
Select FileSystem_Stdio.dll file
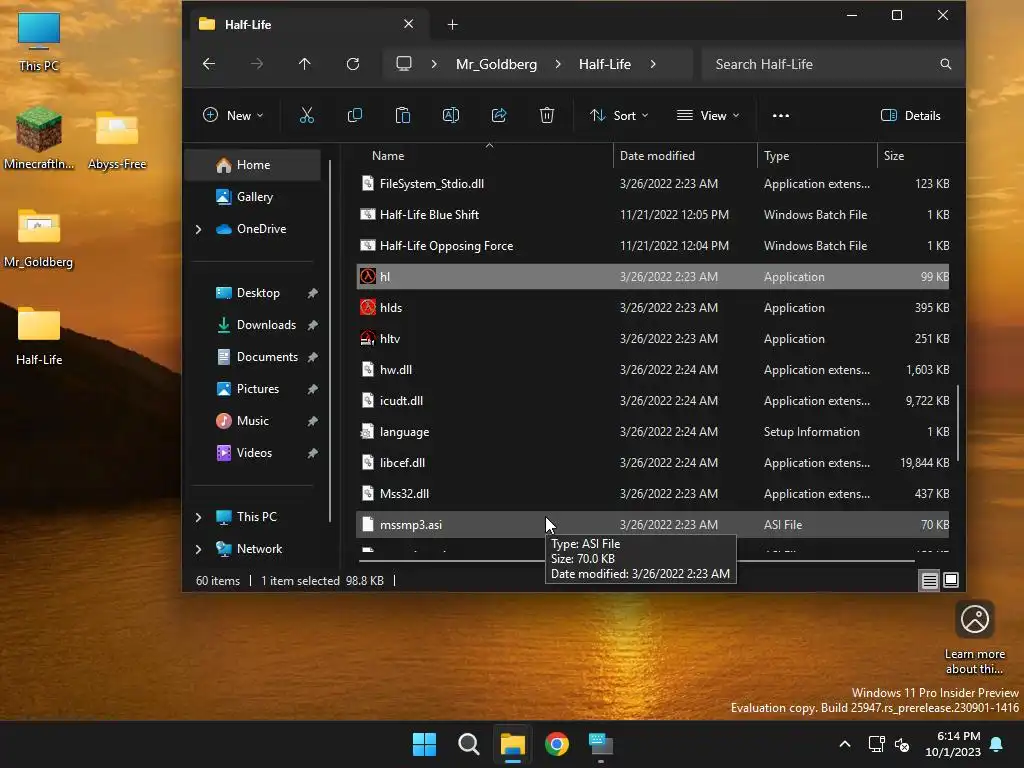653,184
